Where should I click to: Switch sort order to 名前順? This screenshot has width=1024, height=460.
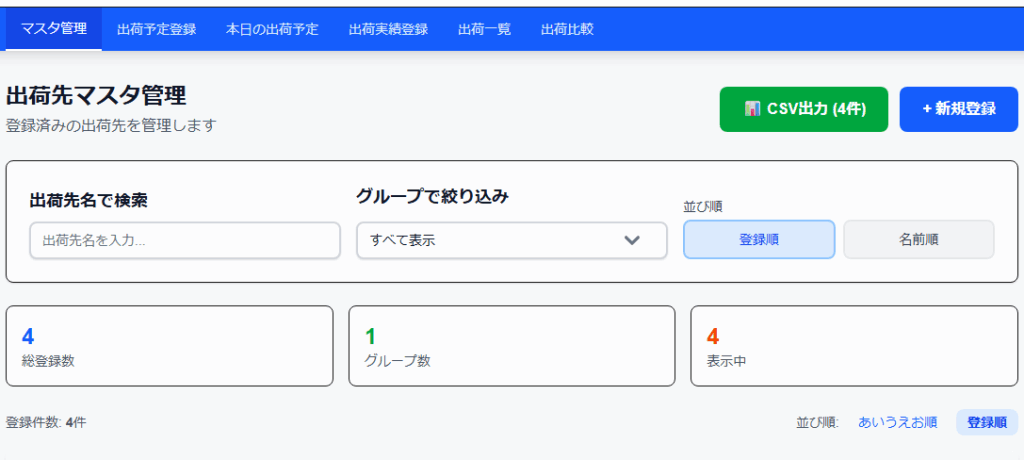pyautogui.click(x=918, y=240)
